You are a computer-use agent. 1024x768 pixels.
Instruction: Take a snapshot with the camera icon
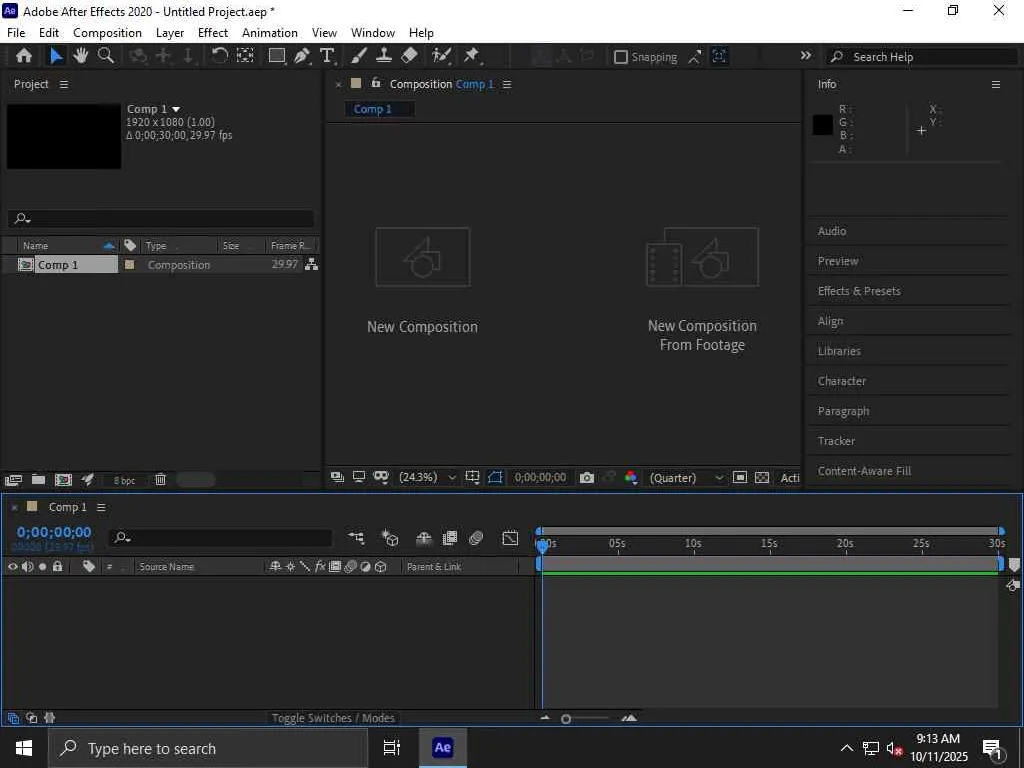pyautogui.click(x=587, y=477)
